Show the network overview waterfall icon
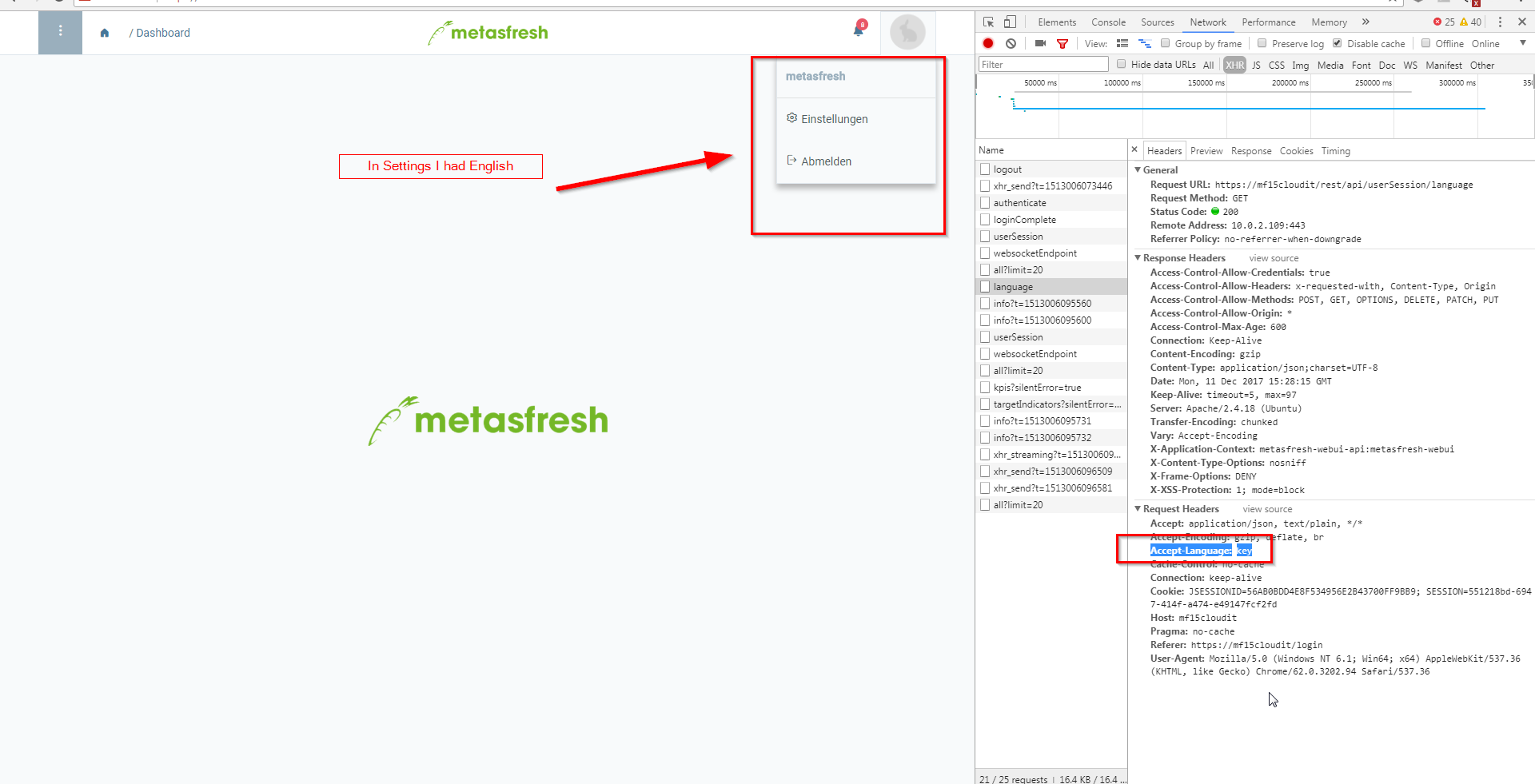 click(1145, 43)
